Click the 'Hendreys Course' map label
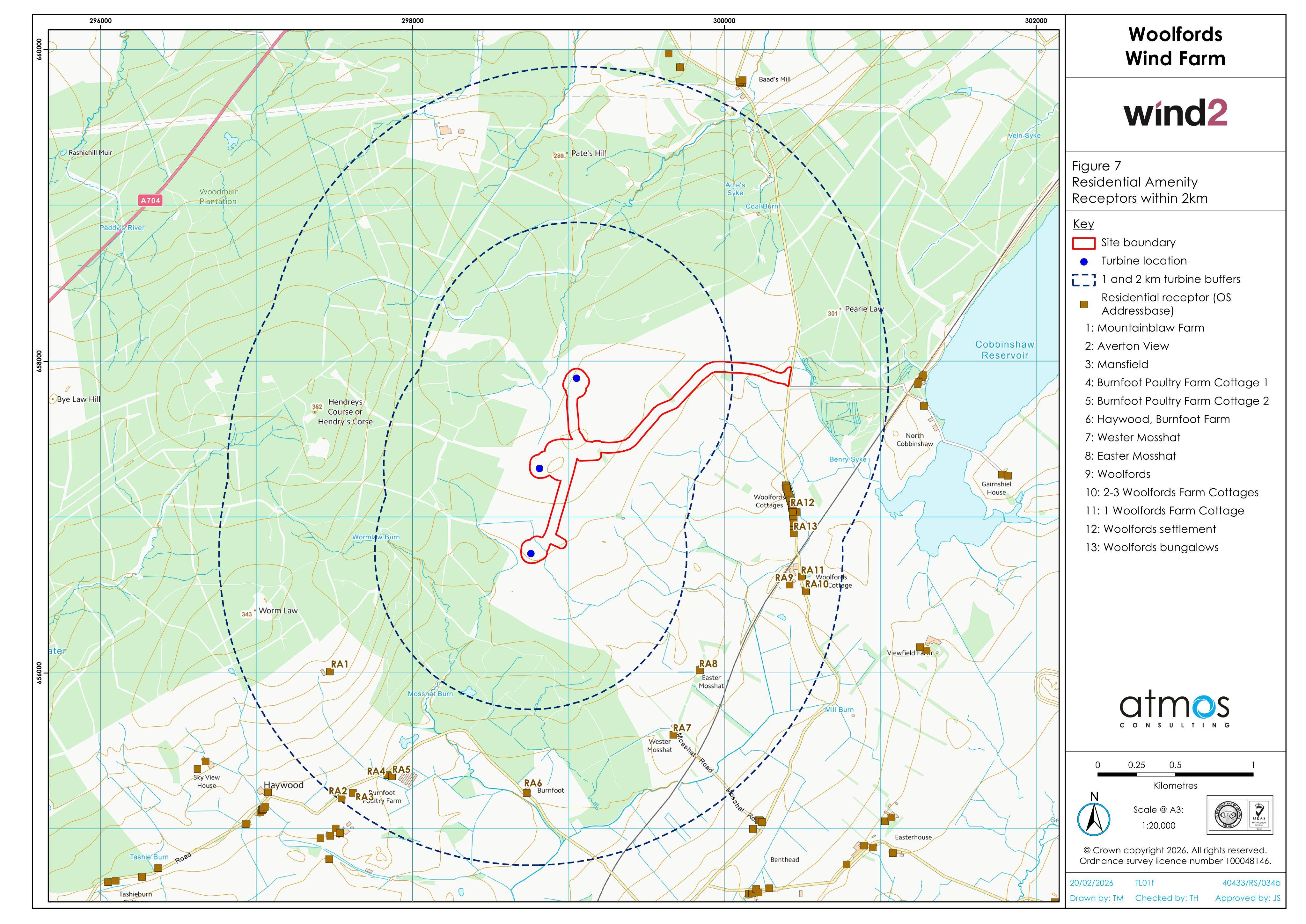The width and height of the screenshot is (1306, 924). pos(345,412)
